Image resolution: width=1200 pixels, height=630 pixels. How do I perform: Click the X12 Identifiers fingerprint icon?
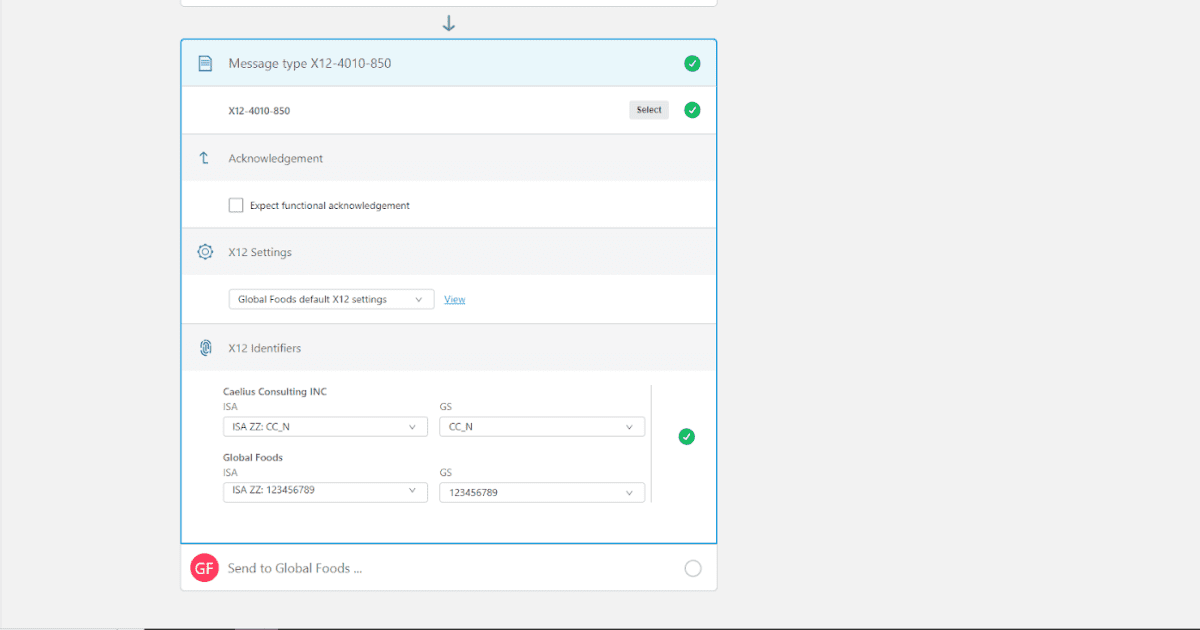tap(205, 348)
